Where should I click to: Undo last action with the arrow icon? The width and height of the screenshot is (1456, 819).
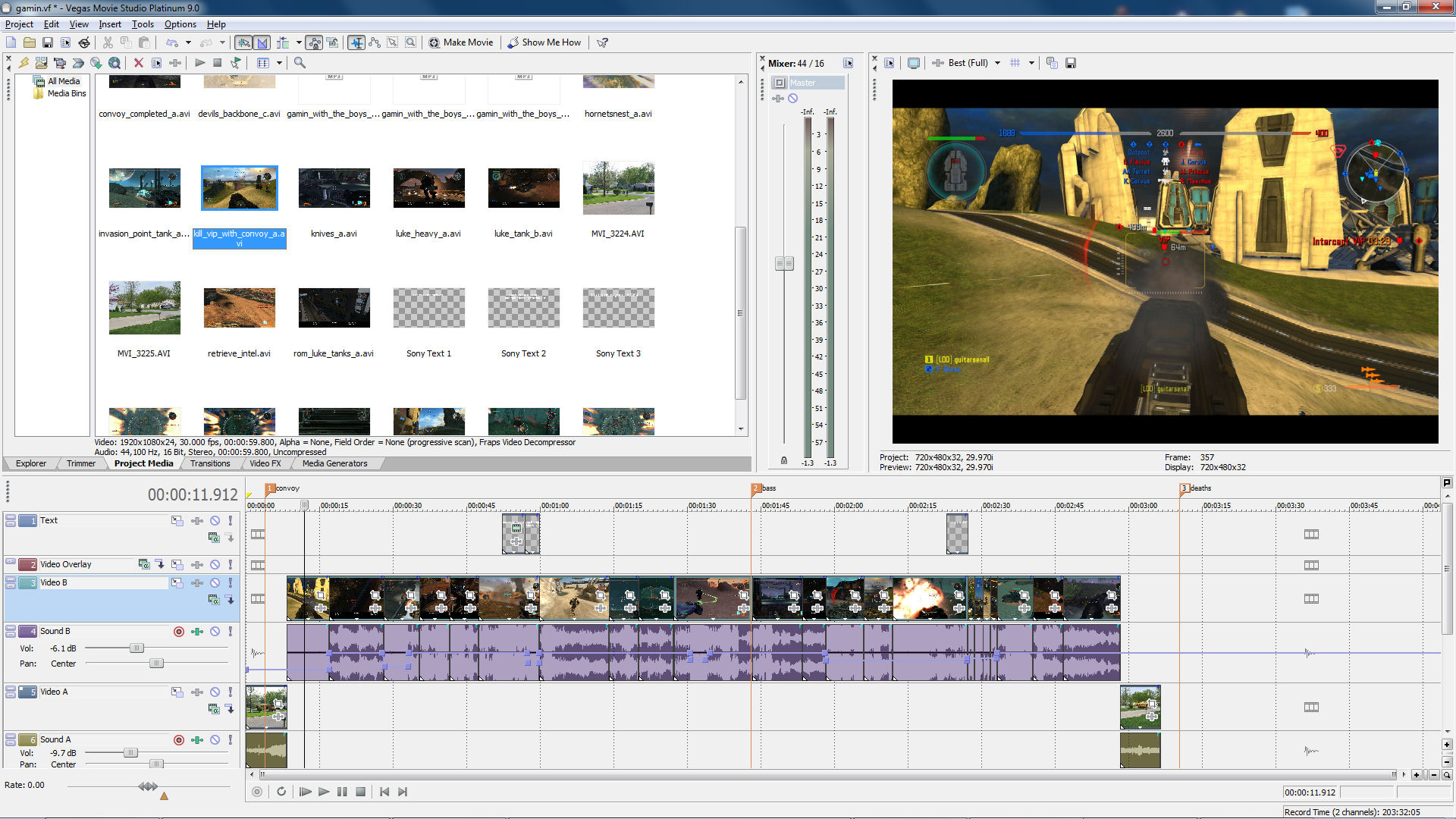point(172,42)
